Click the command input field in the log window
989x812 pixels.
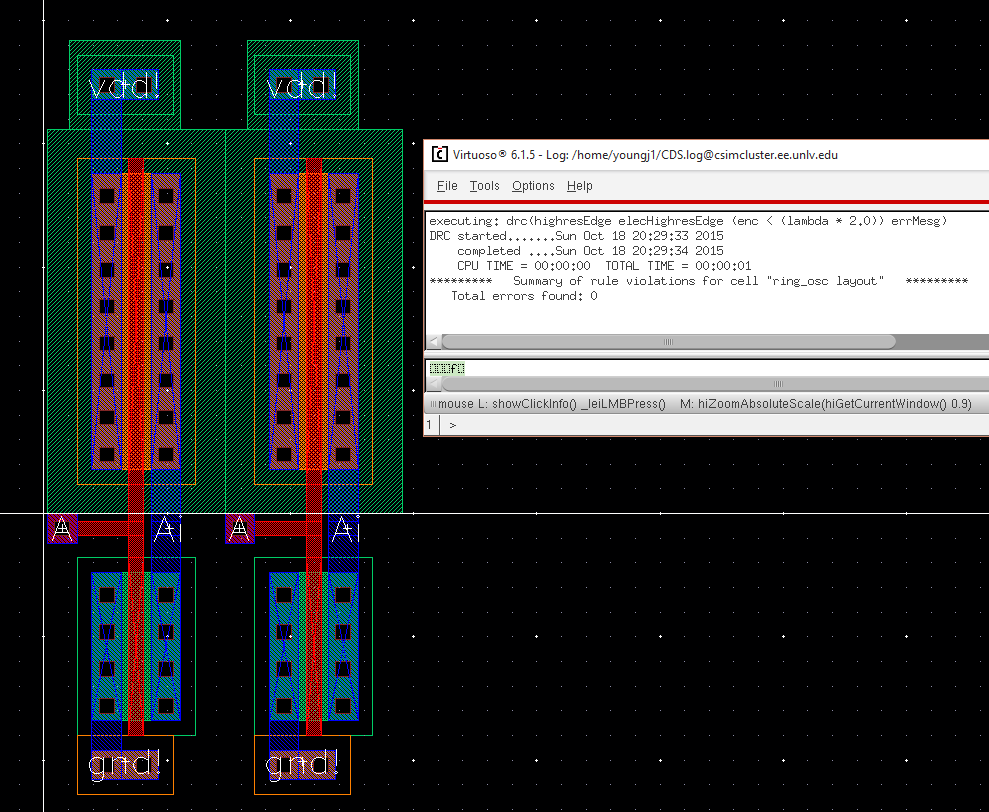point(700,369)
